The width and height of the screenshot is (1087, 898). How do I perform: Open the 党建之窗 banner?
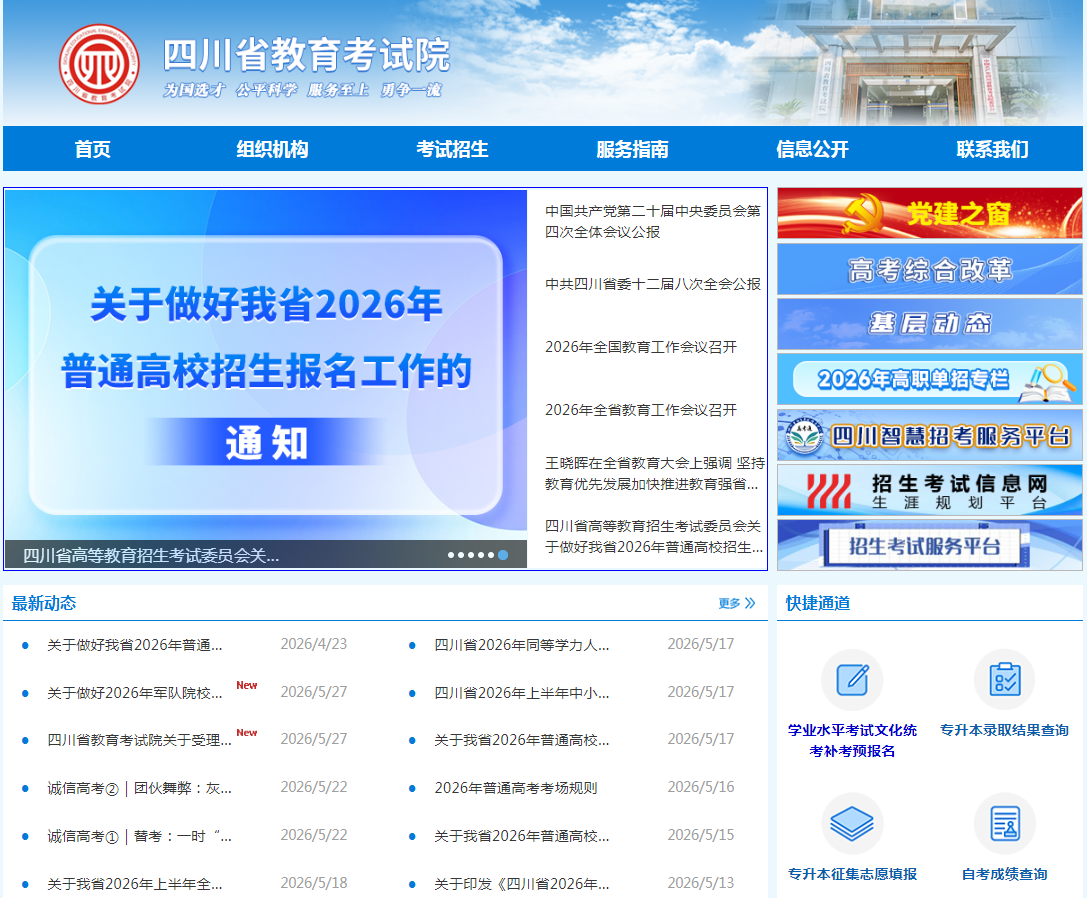pyautogui.click(x=930, y=214)
